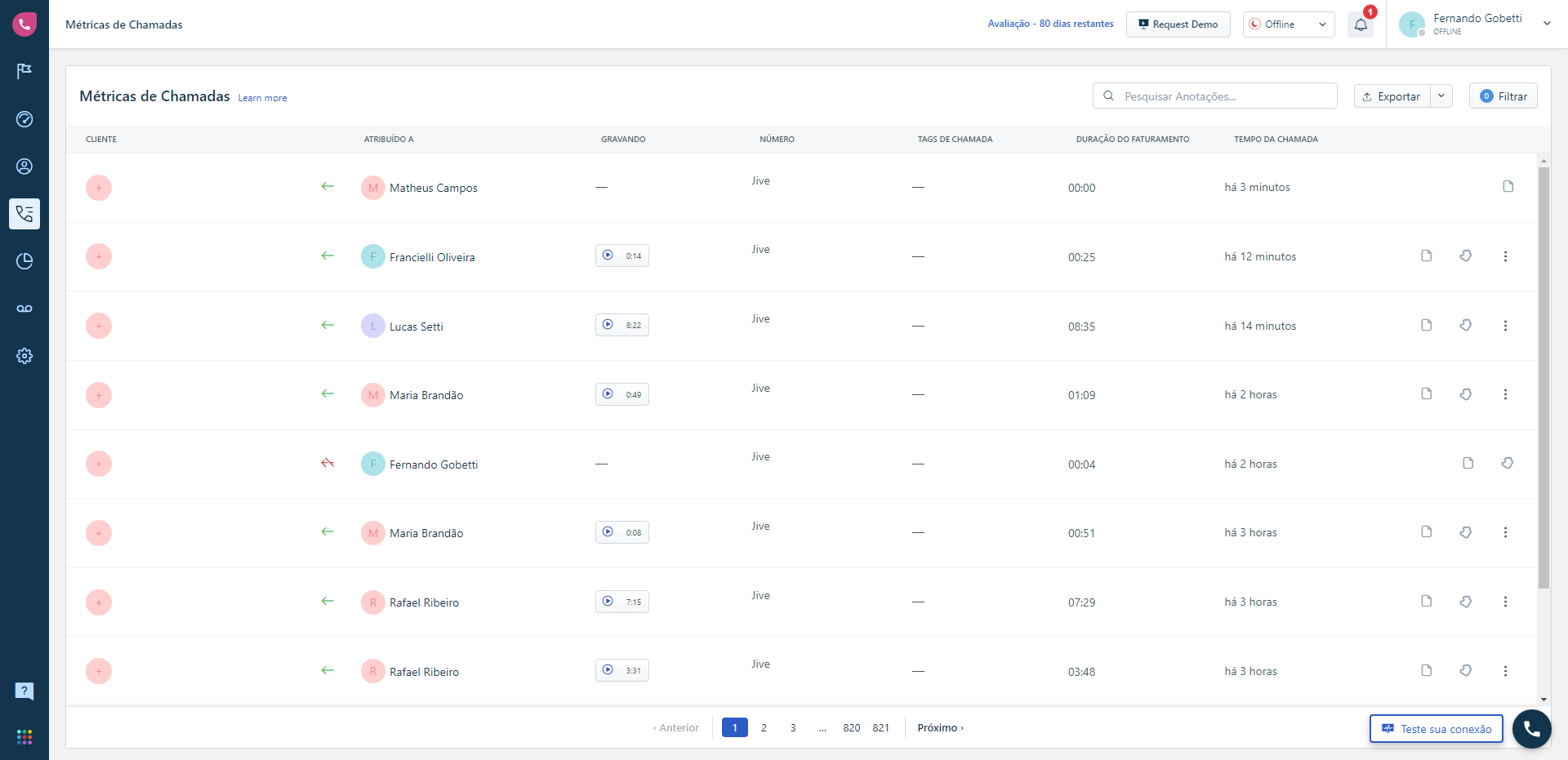The width and height of the screenshot is (1568, 760).
Task: Open the call metrics sidebar icon
Action: (x=24, y=214)
